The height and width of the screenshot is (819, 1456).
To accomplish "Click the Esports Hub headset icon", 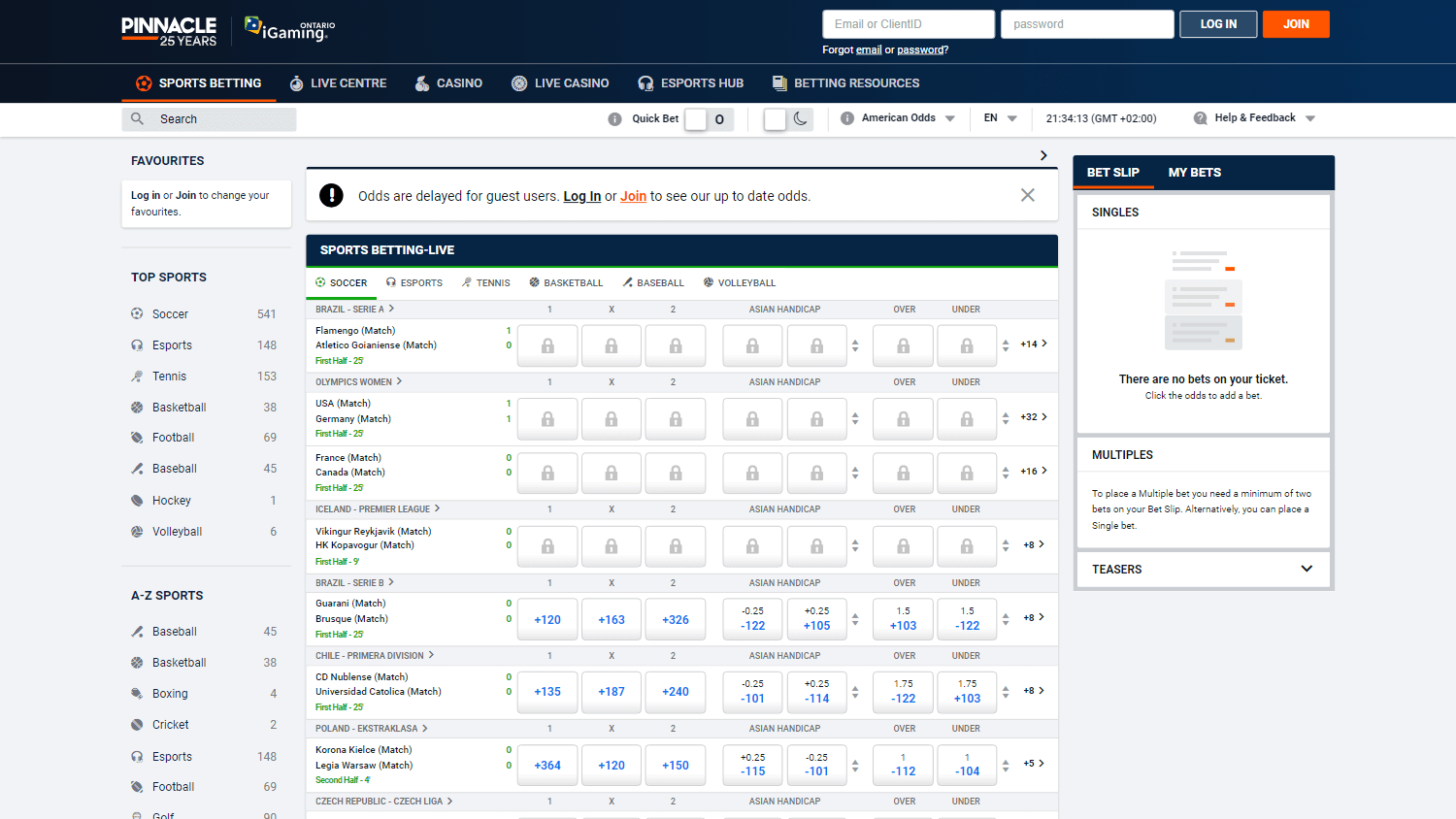I will (x=645, y=83).
